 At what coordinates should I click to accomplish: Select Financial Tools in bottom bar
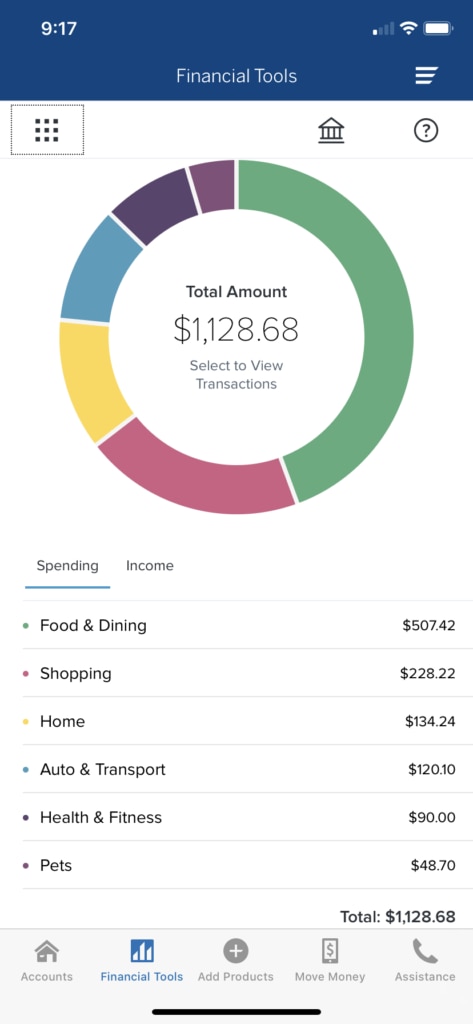click(x=142, y=961)
